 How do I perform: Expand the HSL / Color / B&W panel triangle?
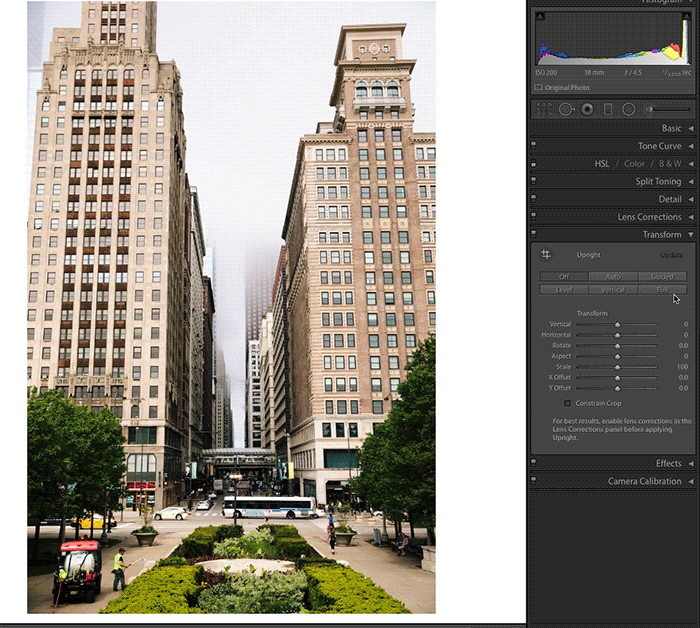tap(691, 164)
